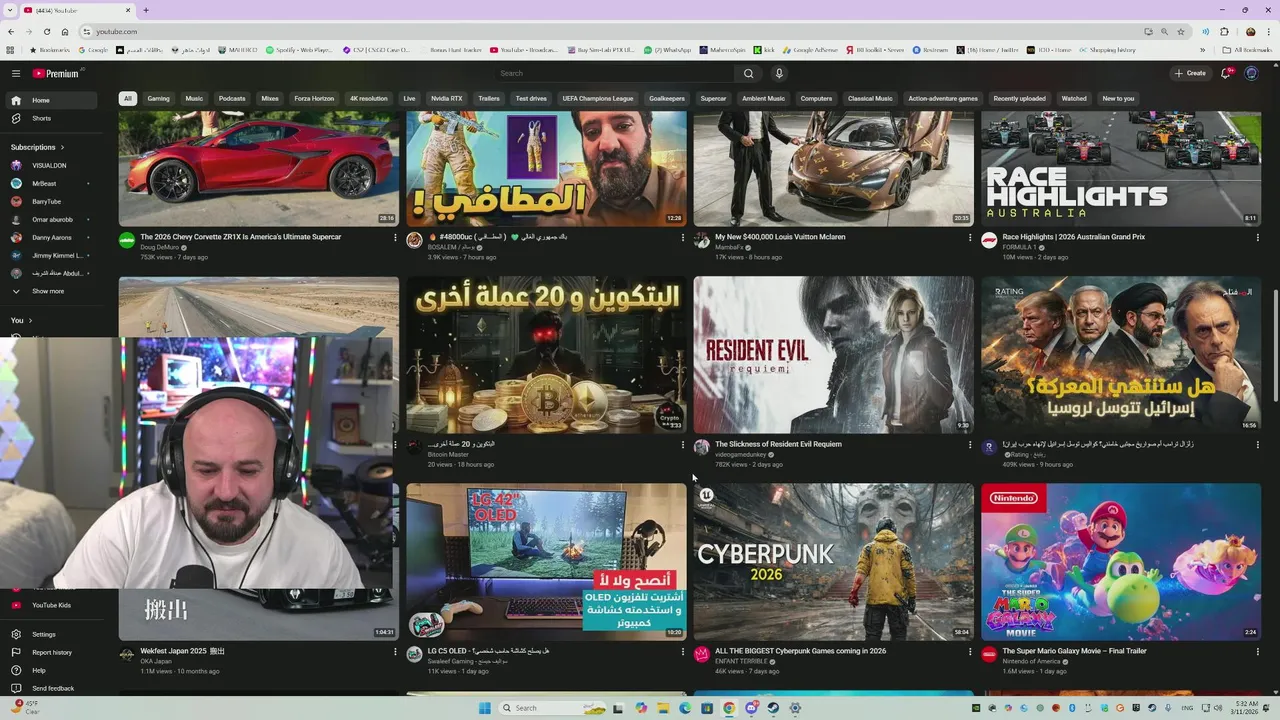
Task: Select the New to you chip
Action: [x=1118, y=98]
